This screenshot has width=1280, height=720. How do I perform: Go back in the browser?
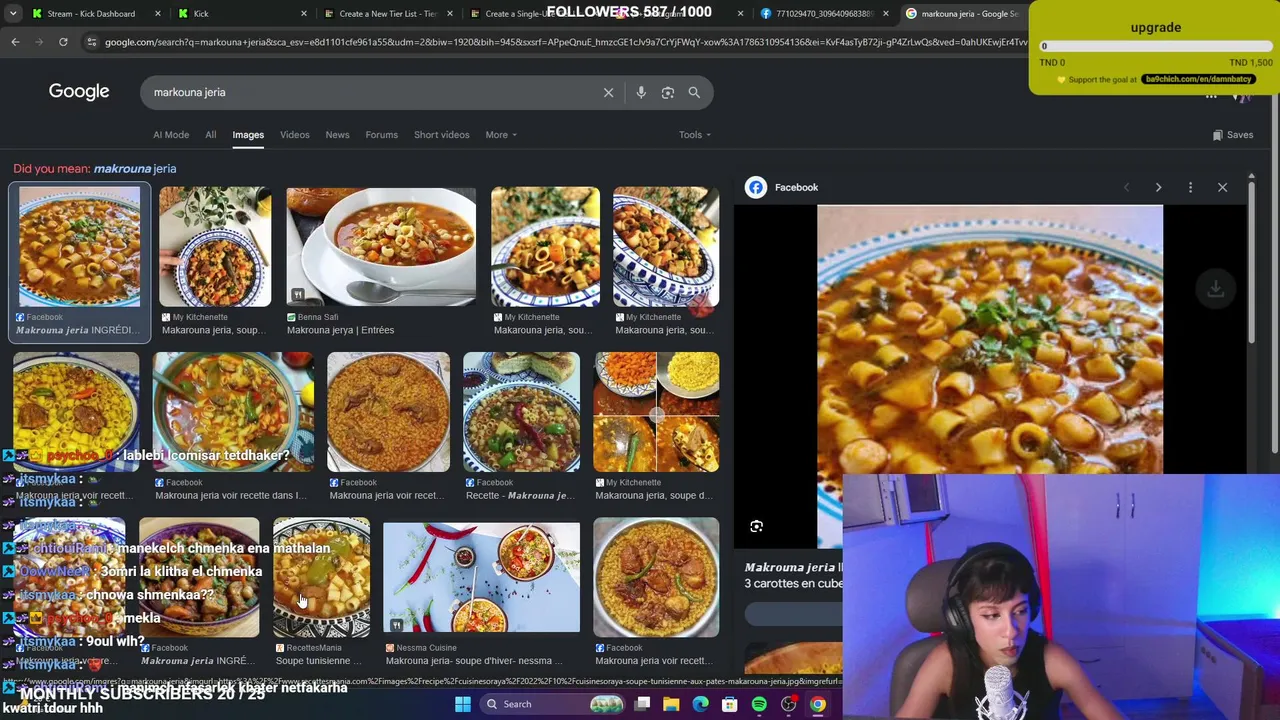(x=15, y=42)
